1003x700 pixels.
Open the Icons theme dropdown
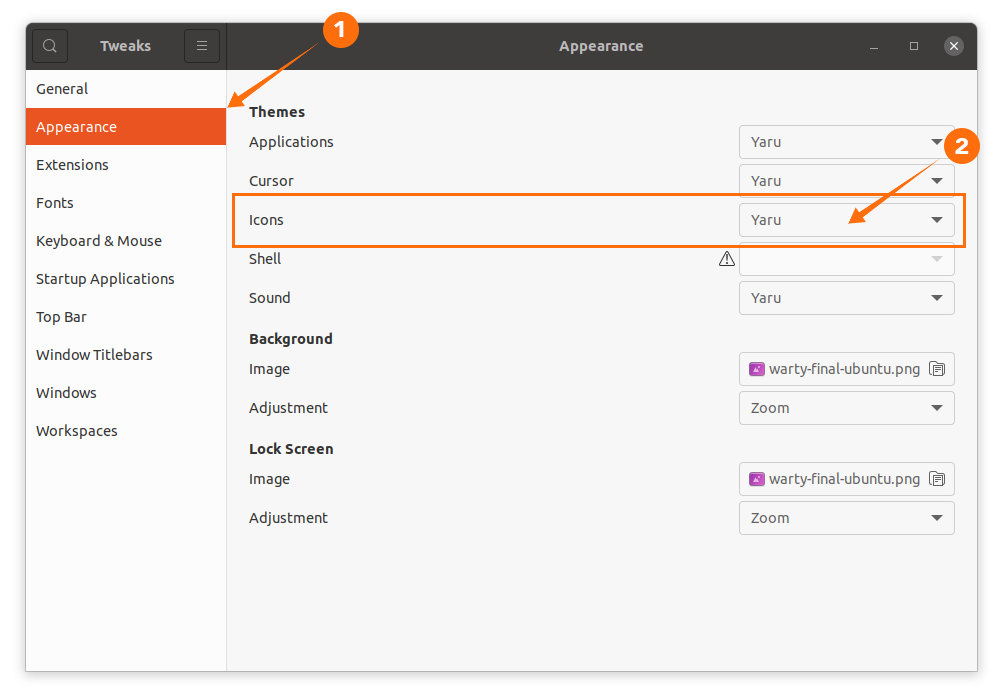tap(846, 220)
